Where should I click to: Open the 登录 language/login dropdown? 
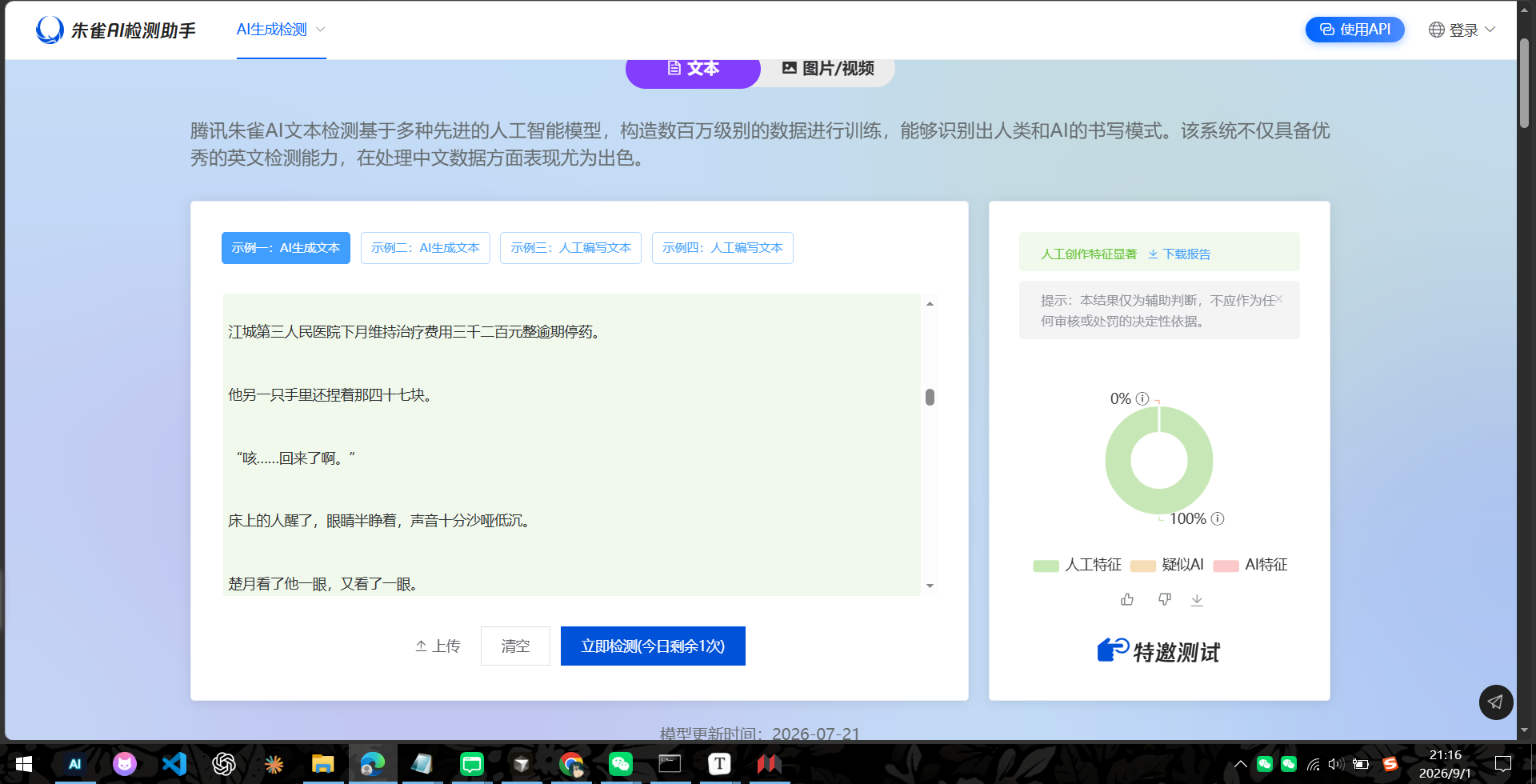coord(1462,30)
